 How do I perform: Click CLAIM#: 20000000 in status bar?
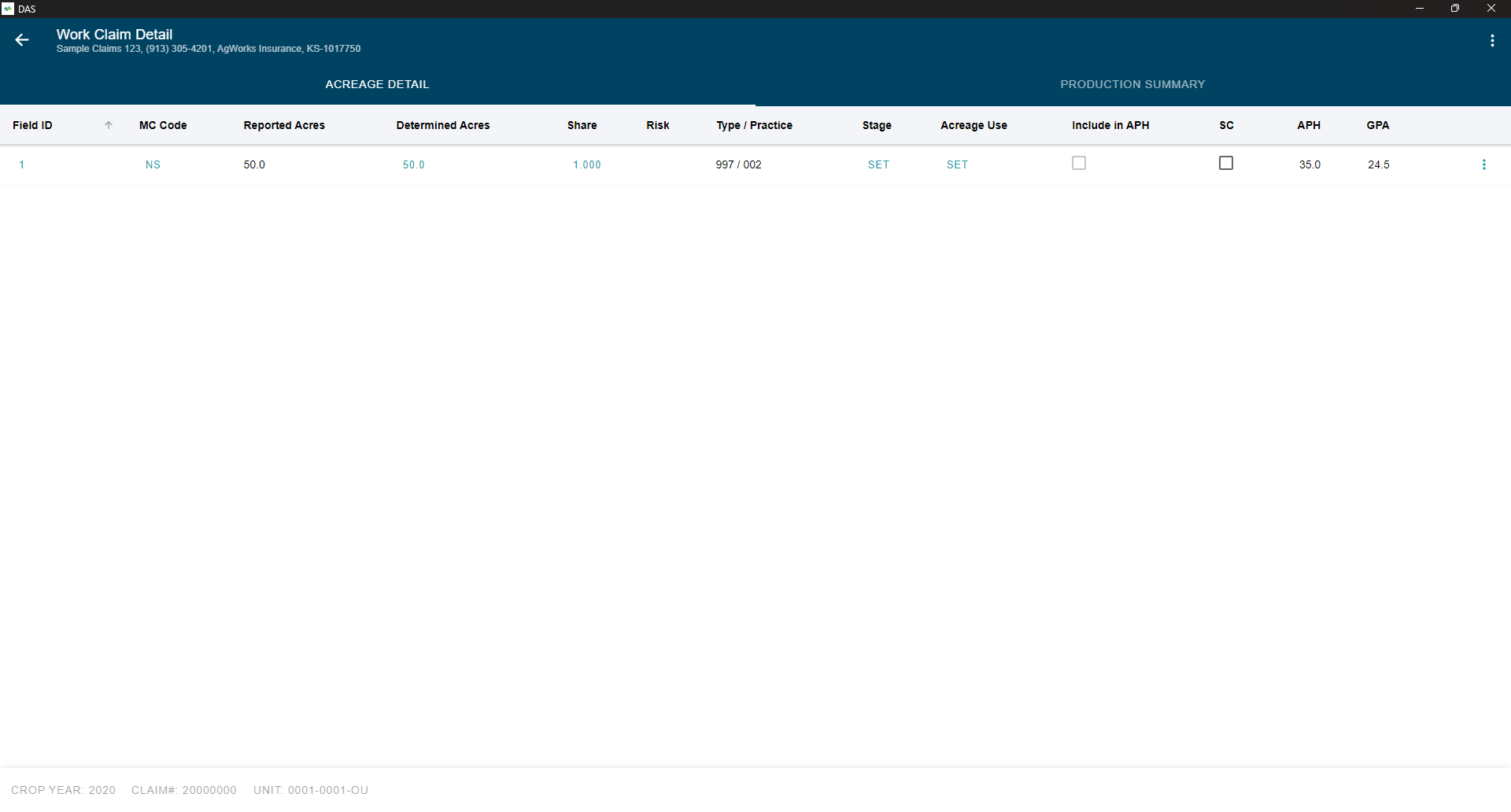coord(183,790)
